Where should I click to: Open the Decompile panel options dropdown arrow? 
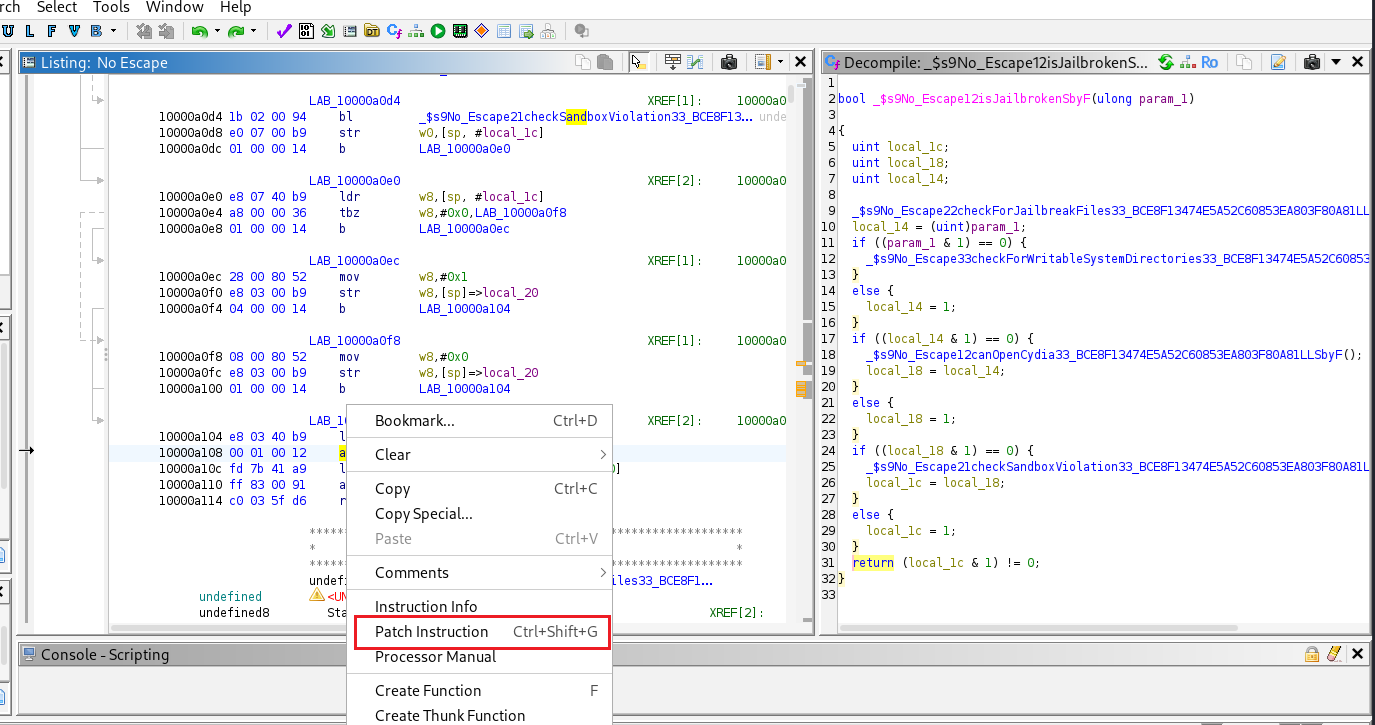pyautogui.click(x=1336, y=62)
